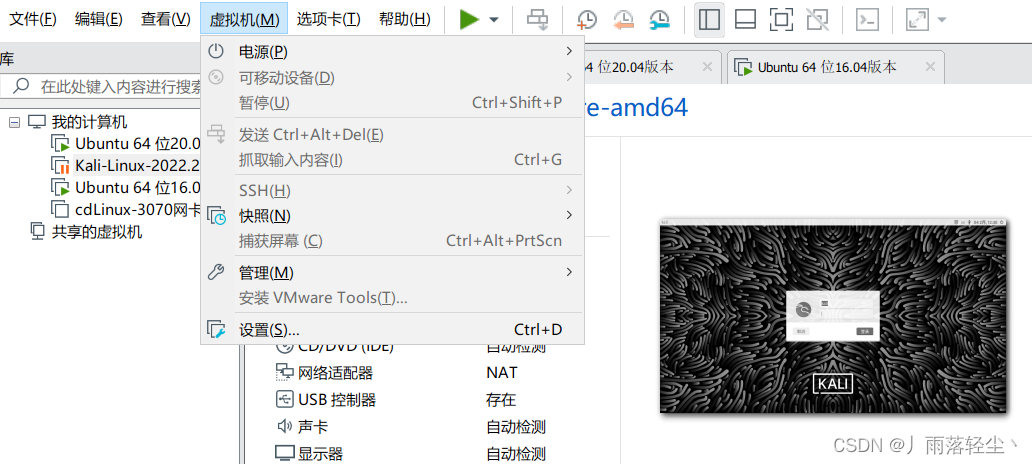
Task: Open the 编辑(E) menu
Action: click(x=99, y=19)
